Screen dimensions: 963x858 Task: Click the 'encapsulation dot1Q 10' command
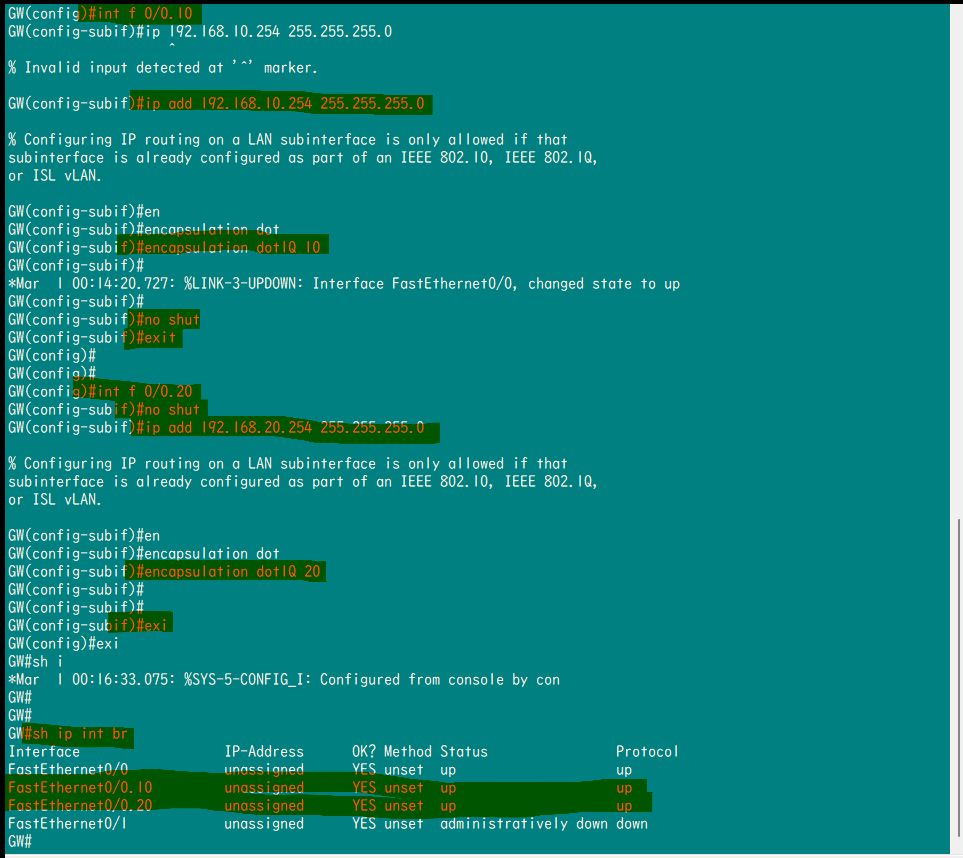pyautogui.click(x=228, y=247)
